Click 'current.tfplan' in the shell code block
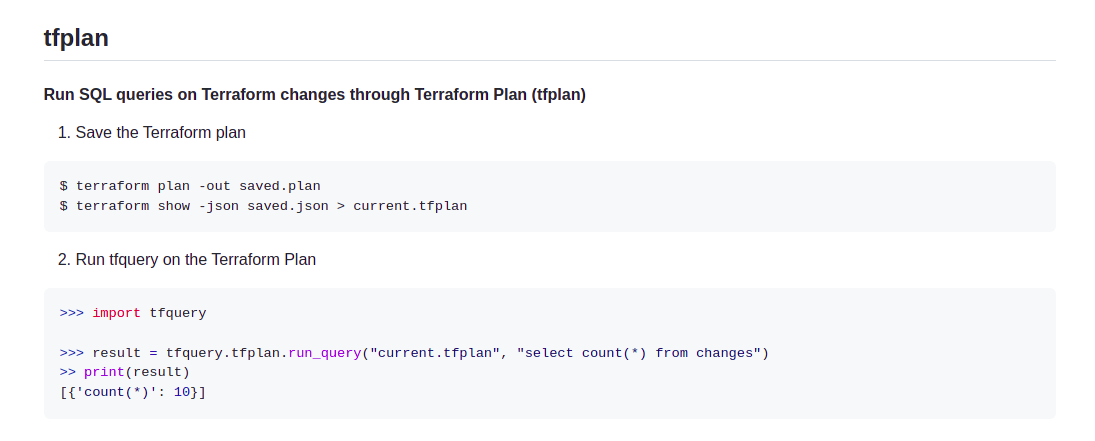The width and height of the screenshot is (1095, 441). pyautogui.click(x=410, y=206)
